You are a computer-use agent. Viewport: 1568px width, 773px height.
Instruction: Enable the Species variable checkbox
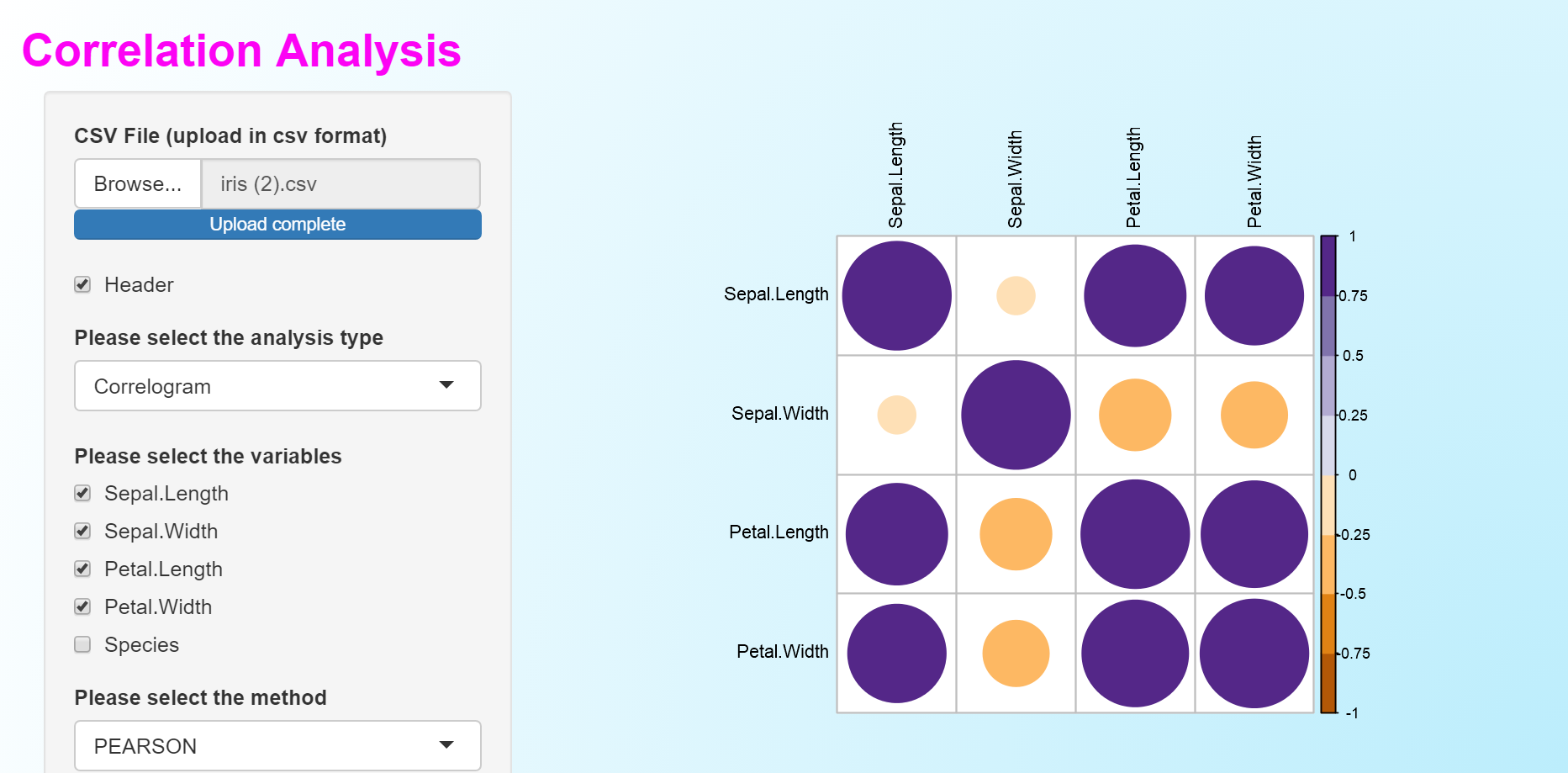click(82, 644)
